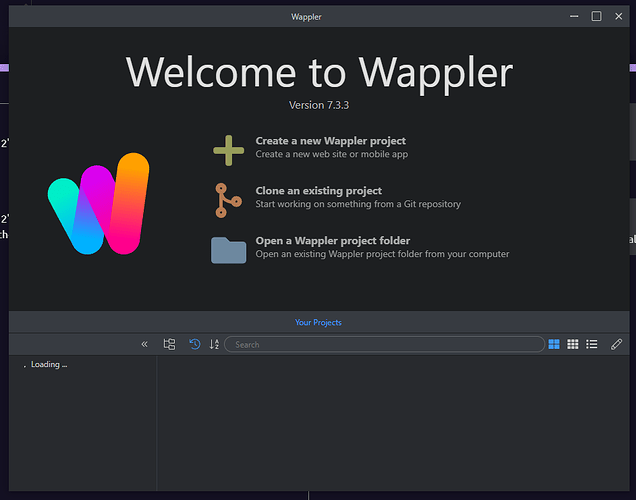This screenshot has height=500, width=636.
Task: Click the green plus new project icon
Action: click(228, 149)
